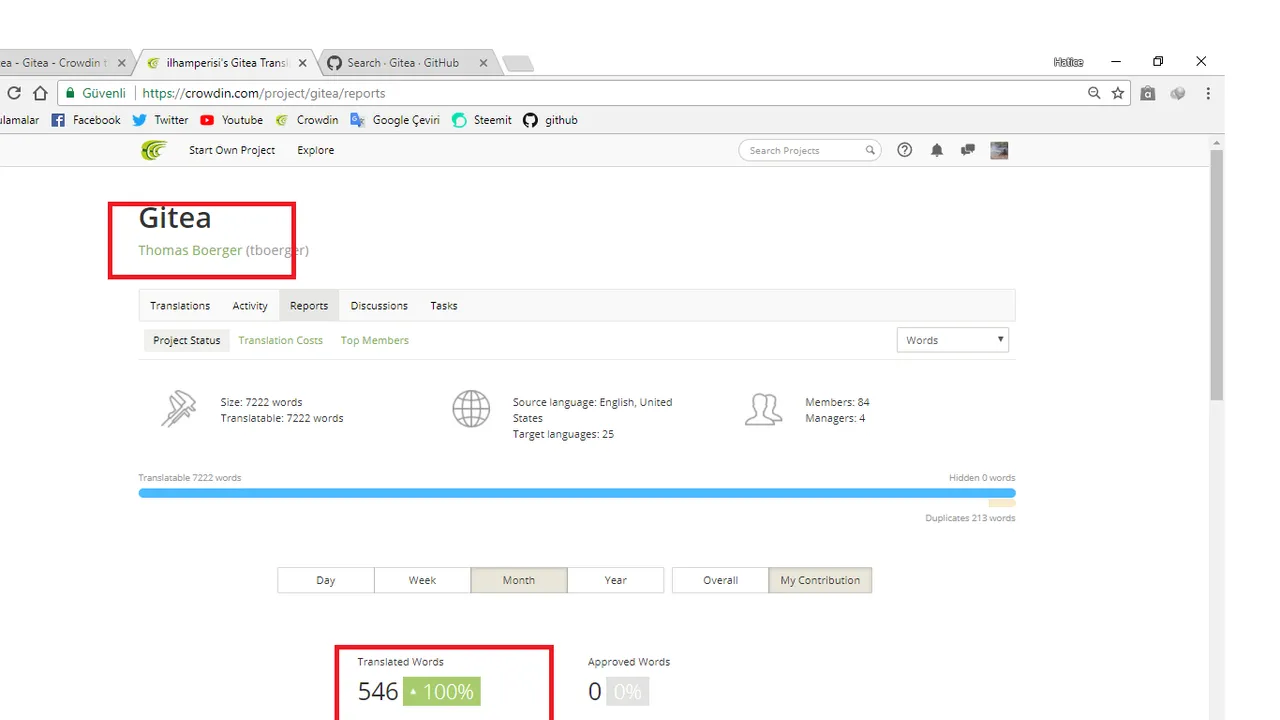Click the magnifier icon in Search Projects
The height and width of the screenshot is (720, 1280).
click(870, 151)
